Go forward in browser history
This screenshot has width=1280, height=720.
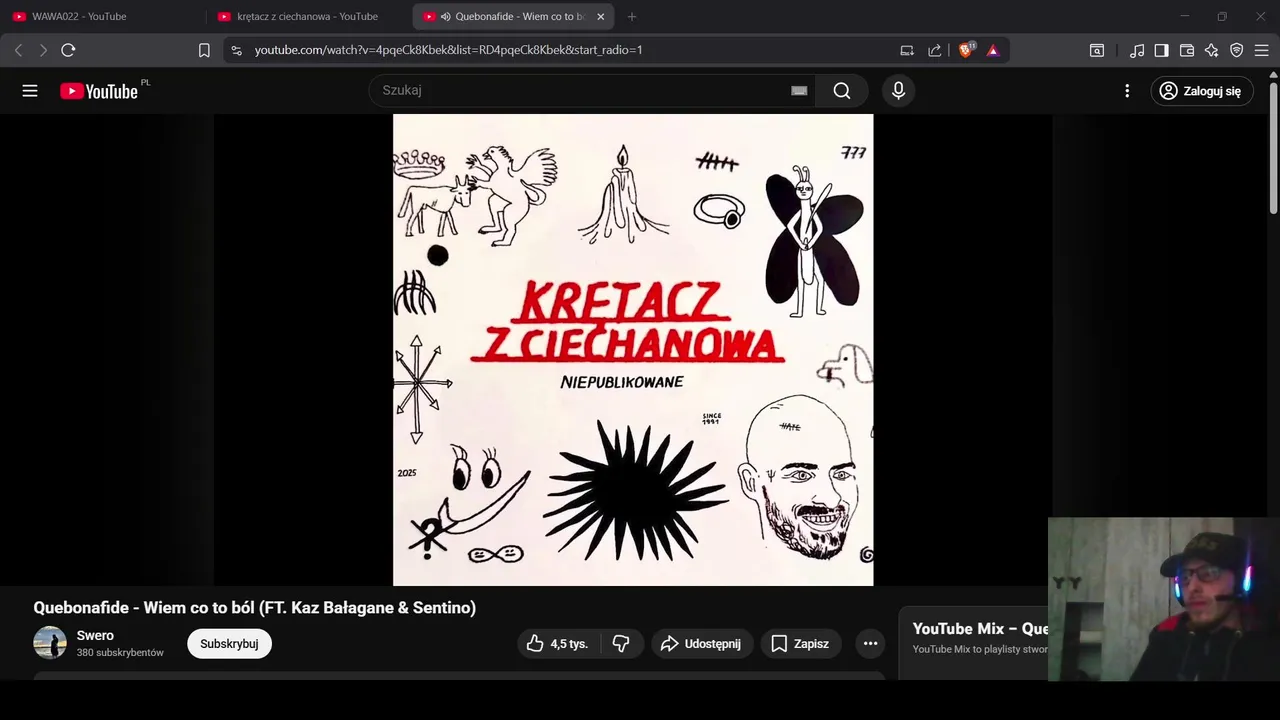click(x=43, y=50)
